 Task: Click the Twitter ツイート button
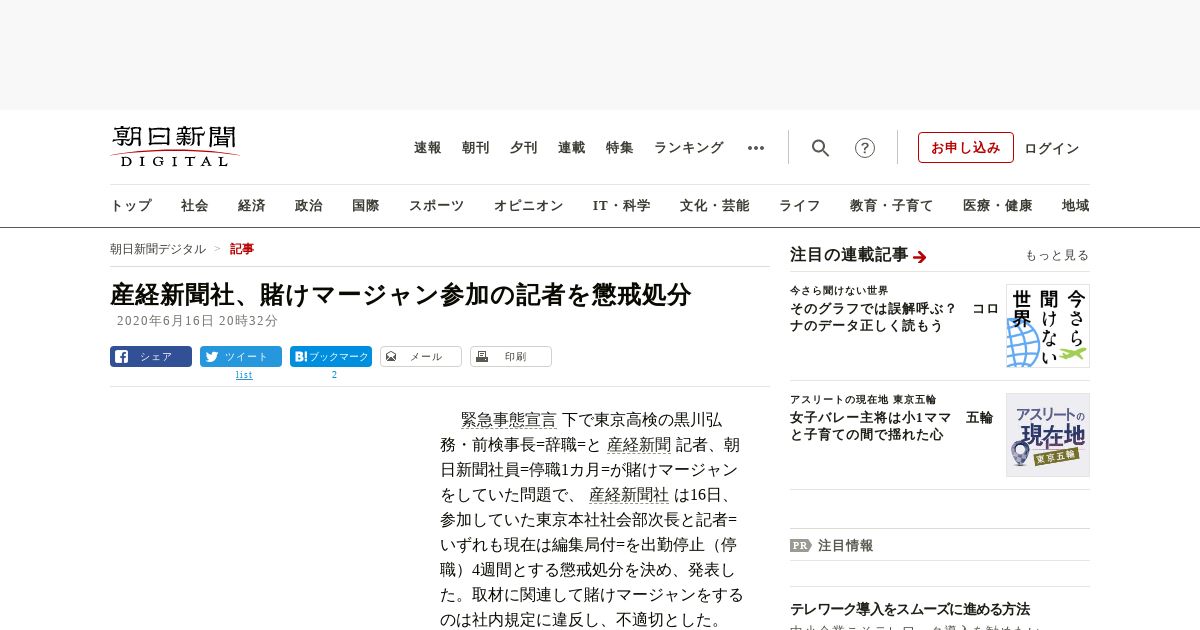pyautogui.click(x=241, y=356)
